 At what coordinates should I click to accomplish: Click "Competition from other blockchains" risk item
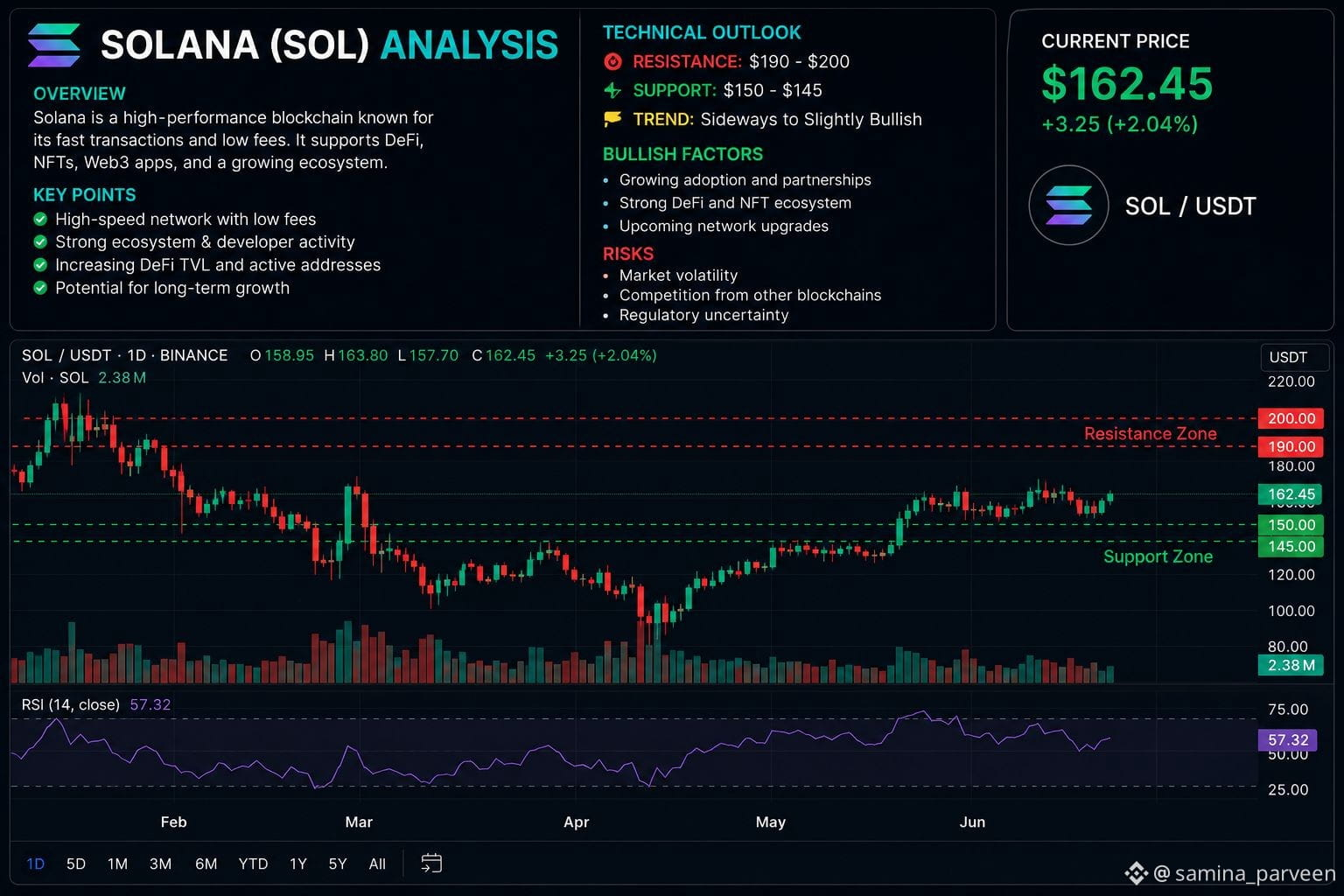click(750, 296)
